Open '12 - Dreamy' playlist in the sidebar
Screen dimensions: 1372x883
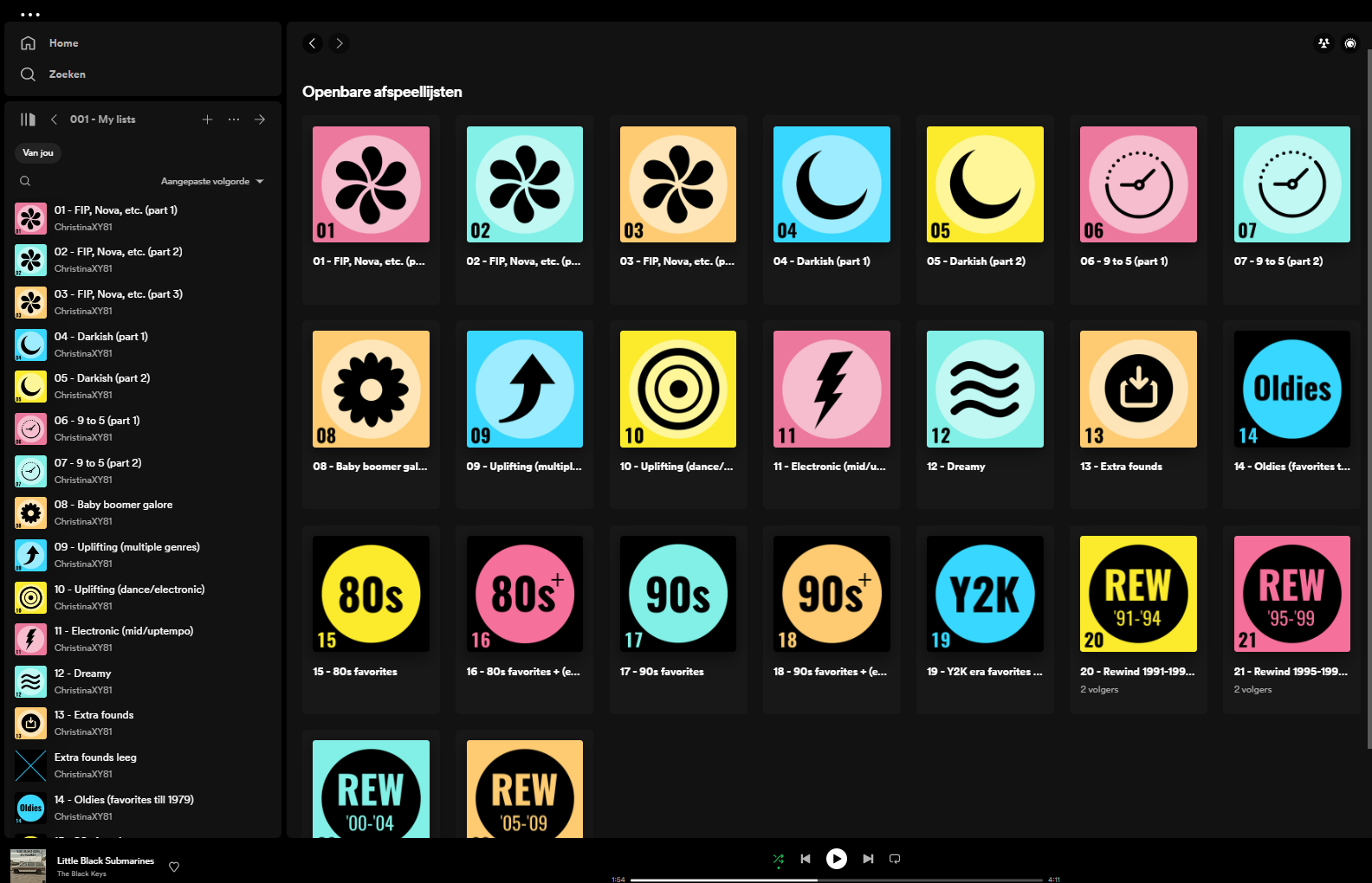(x=82, y=674)
